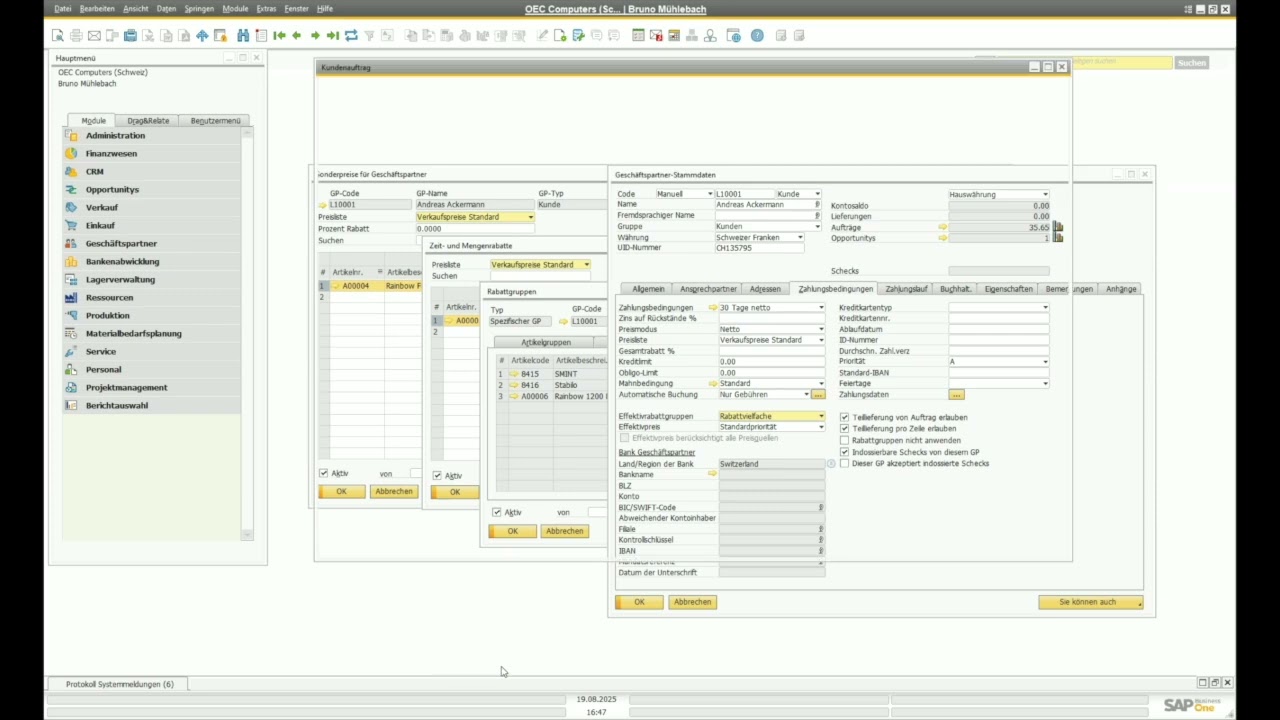Open the Effektivrabattgruppen dropdown
The height and width of the screenshot is (720, 1280).
[x=821, y=416]
